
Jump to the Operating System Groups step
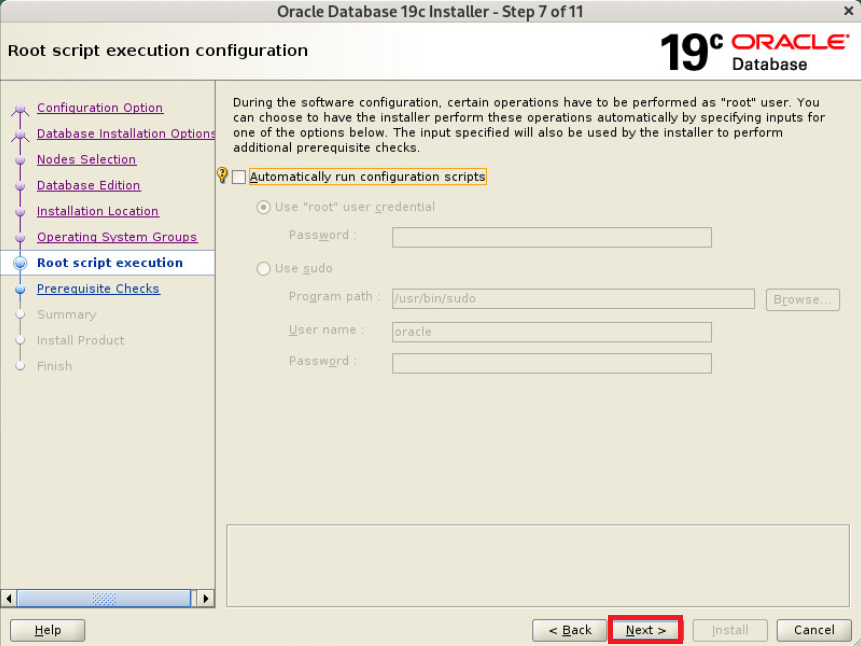pos(117,237)
